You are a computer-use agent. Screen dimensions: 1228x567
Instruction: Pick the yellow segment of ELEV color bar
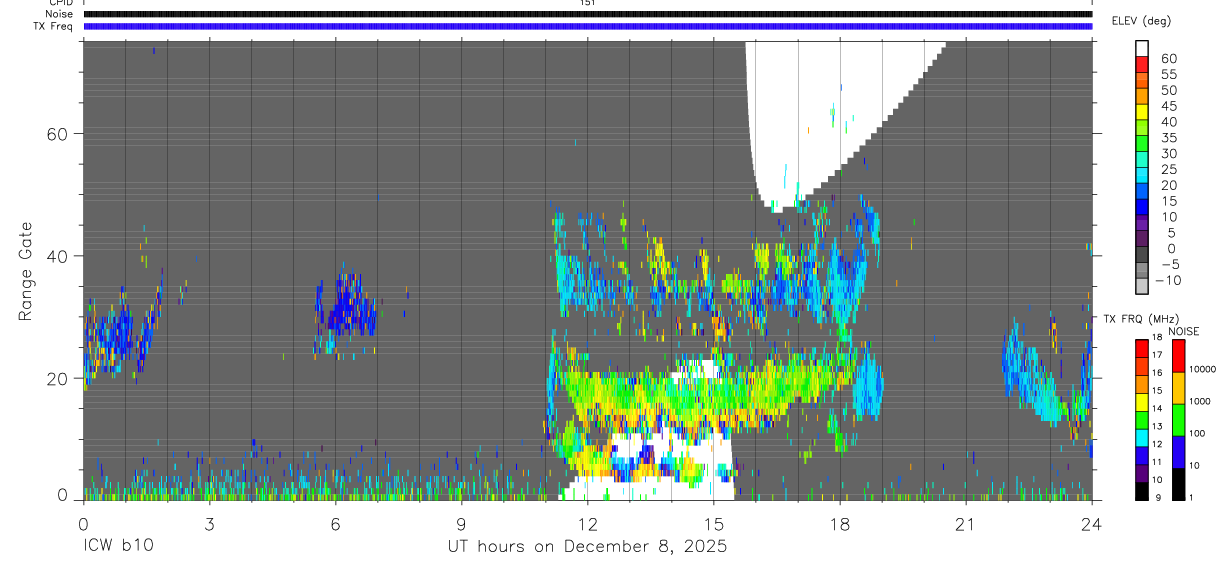click(1142, 112)
